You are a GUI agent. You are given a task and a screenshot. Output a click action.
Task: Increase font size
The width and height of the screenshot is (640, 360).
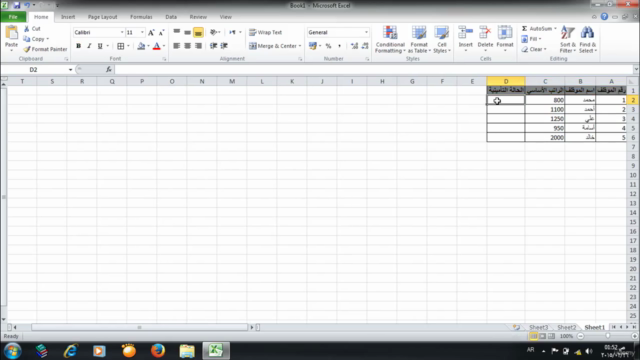(151, 32)
